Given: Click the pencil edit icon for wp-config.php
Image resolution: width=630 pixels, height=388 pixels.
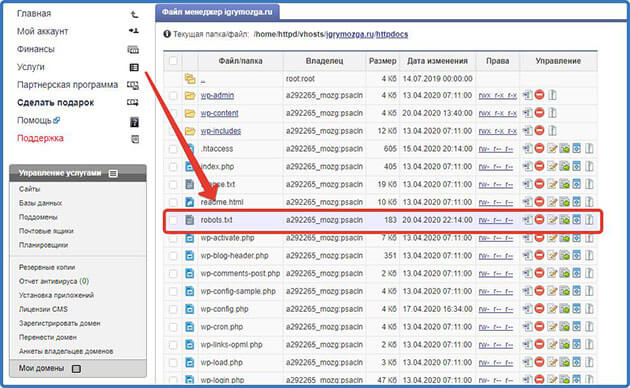Looking at the screenshot, I should pos(552,309).
